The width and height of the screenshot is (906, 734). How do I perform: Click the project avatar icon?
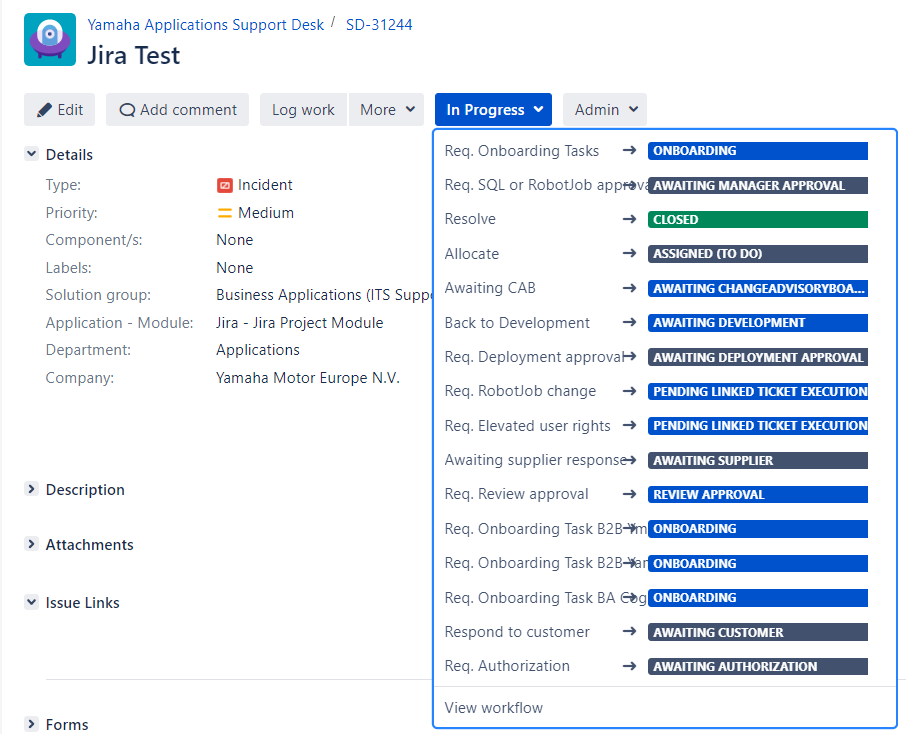coord(50,39)
